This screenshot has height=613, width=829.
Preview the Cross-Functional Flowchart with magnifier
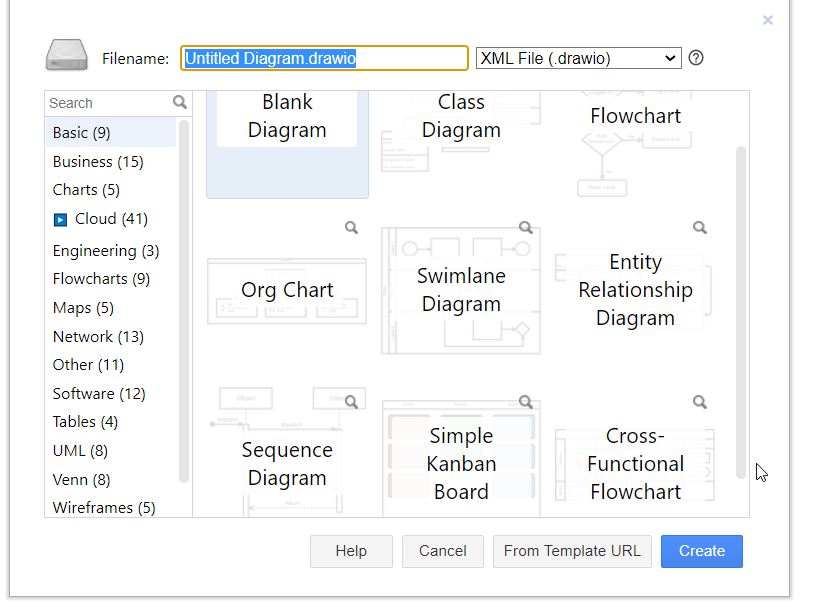coord(699,402)
